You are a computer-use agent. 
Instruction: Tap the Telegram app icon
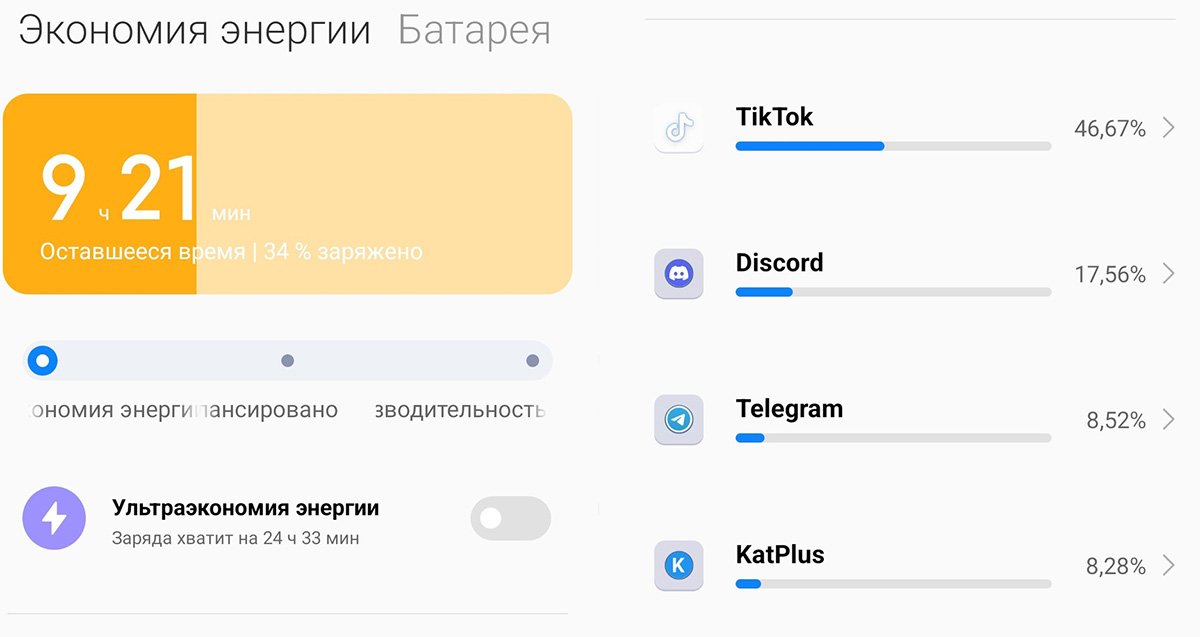[x=679, y=420]
